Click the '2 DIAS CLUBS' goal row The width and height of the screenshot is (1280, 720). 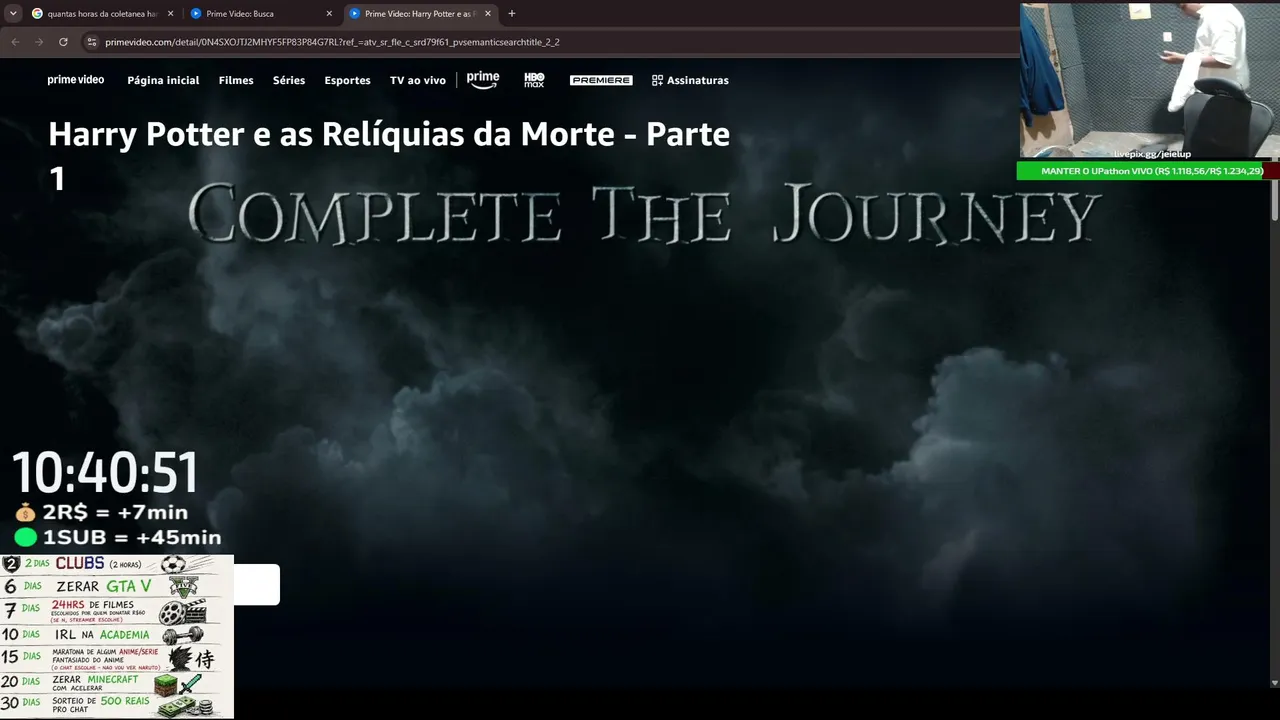click(x=117, y=564)
